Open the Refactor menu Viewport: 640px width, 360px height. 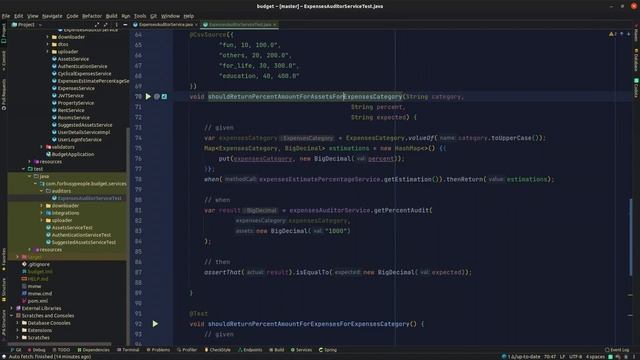92,16
